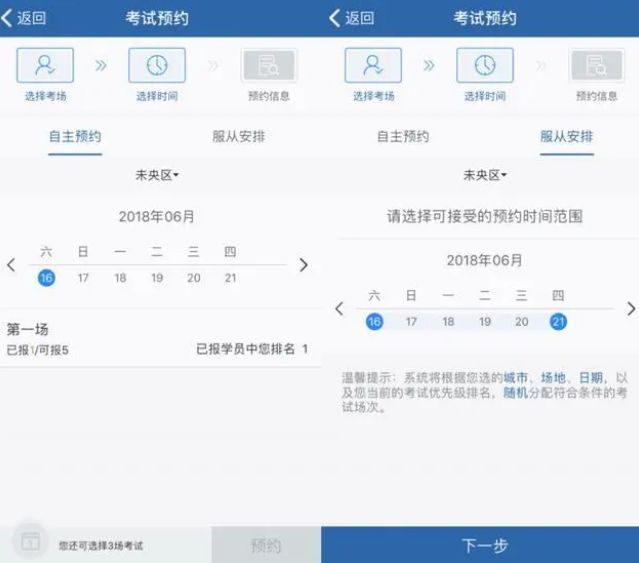Image resolution: width=639 pixels, height=563 pixels.
Task: Select the 预约信息 step icon on left screen
Action: pyautogui.click(x=269, y=65)
